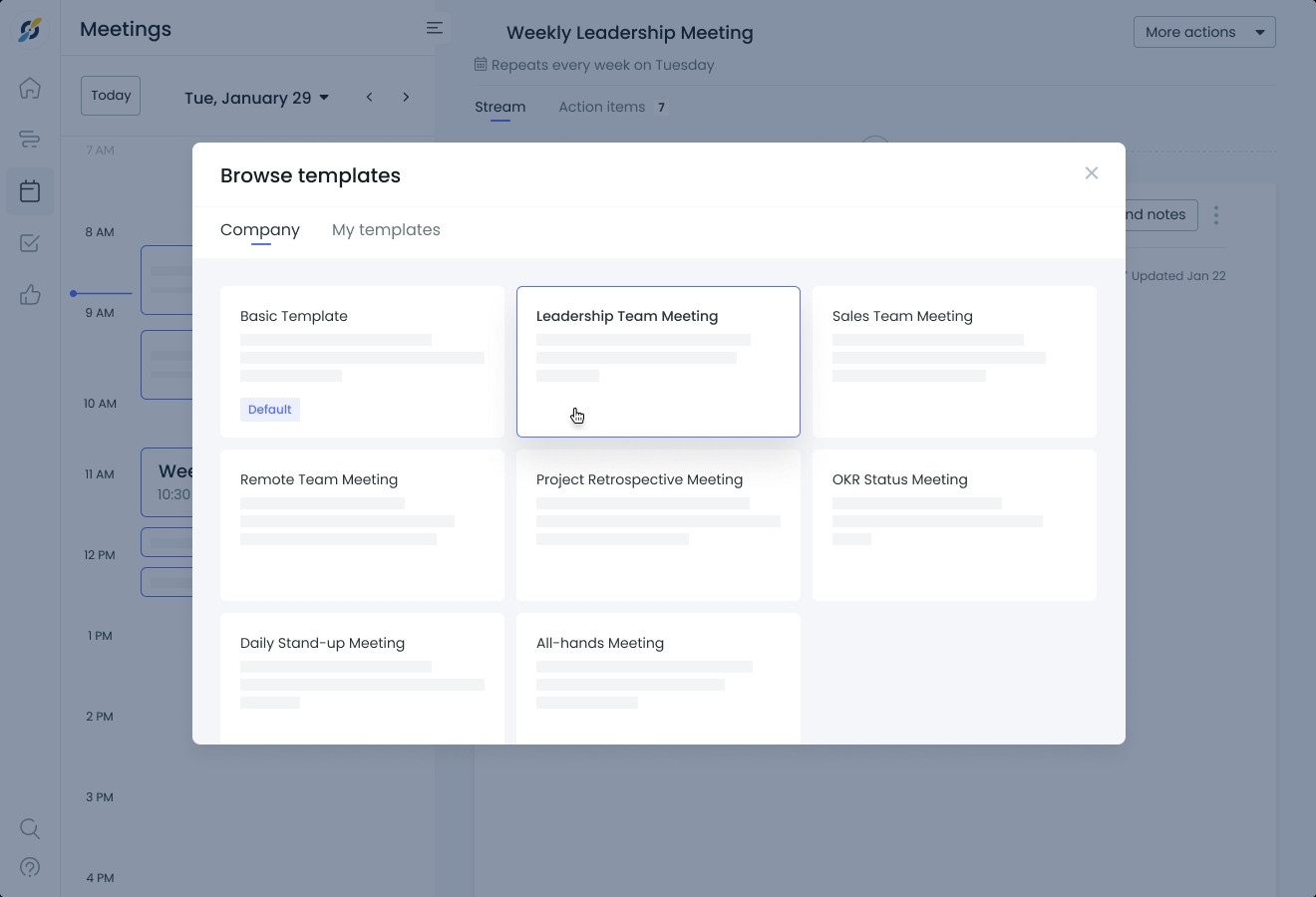The width and height of the screenshot is (1316, 897).
Task: Choose the Leadership Team Meeting template
Action: point(658,361)
